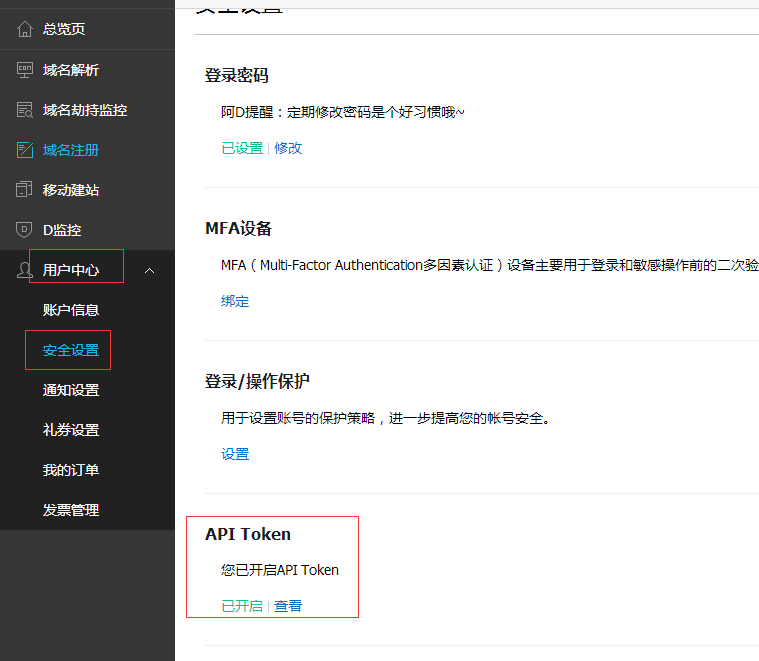759x661 pixels.
Task: Click the shield icon beside D监控
Action: [x=25, y=230]
